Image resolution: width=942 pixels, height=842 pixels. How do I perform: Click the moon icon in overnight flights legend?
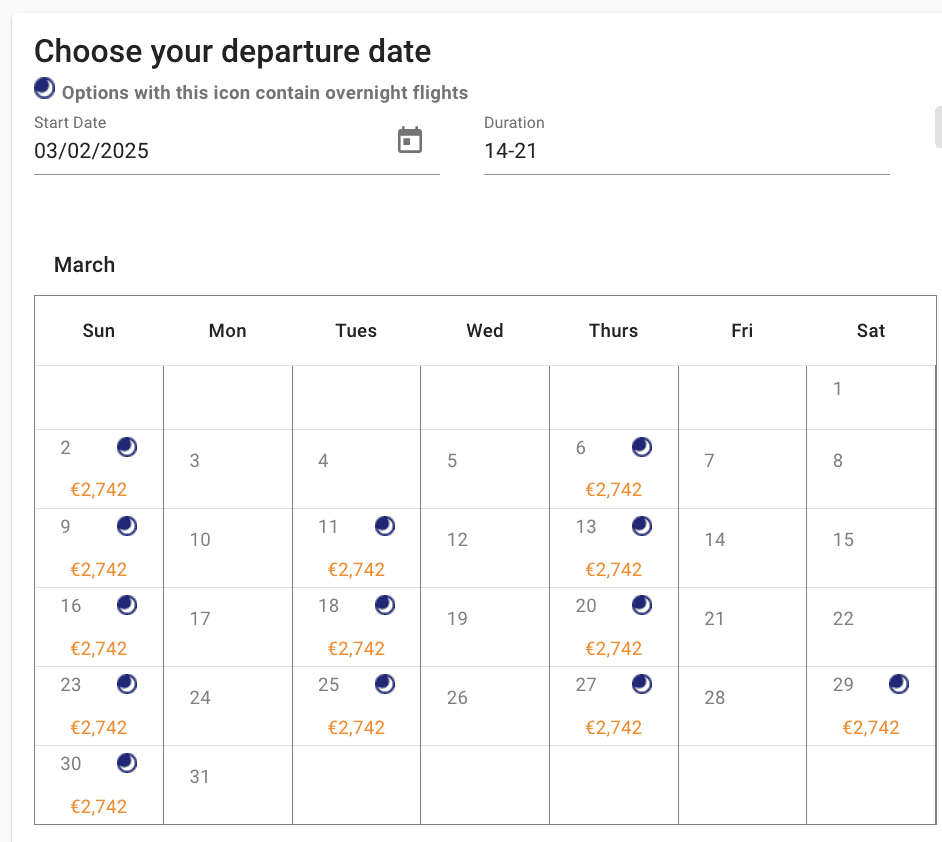(x=44, y=88)
